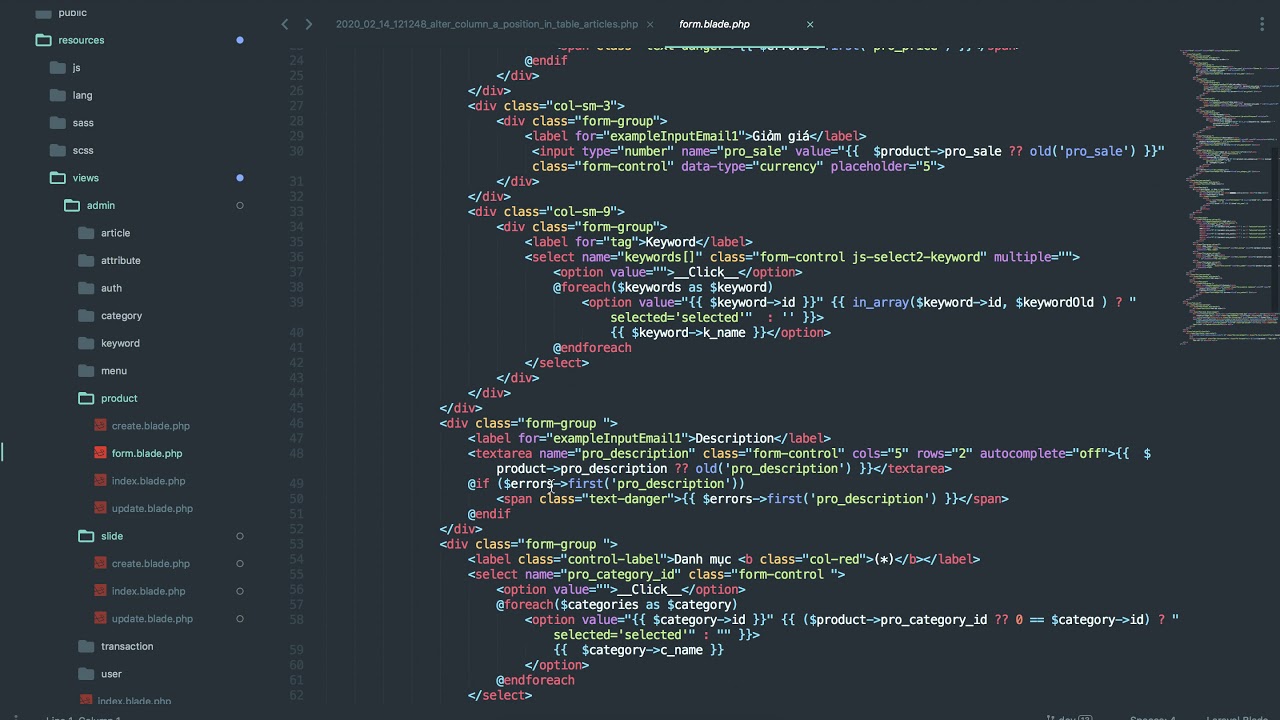Image resolution: width=1280 pixels, height=720 pixels.
Task: Click 'Danh mục' label text
Action: [702, 559]
